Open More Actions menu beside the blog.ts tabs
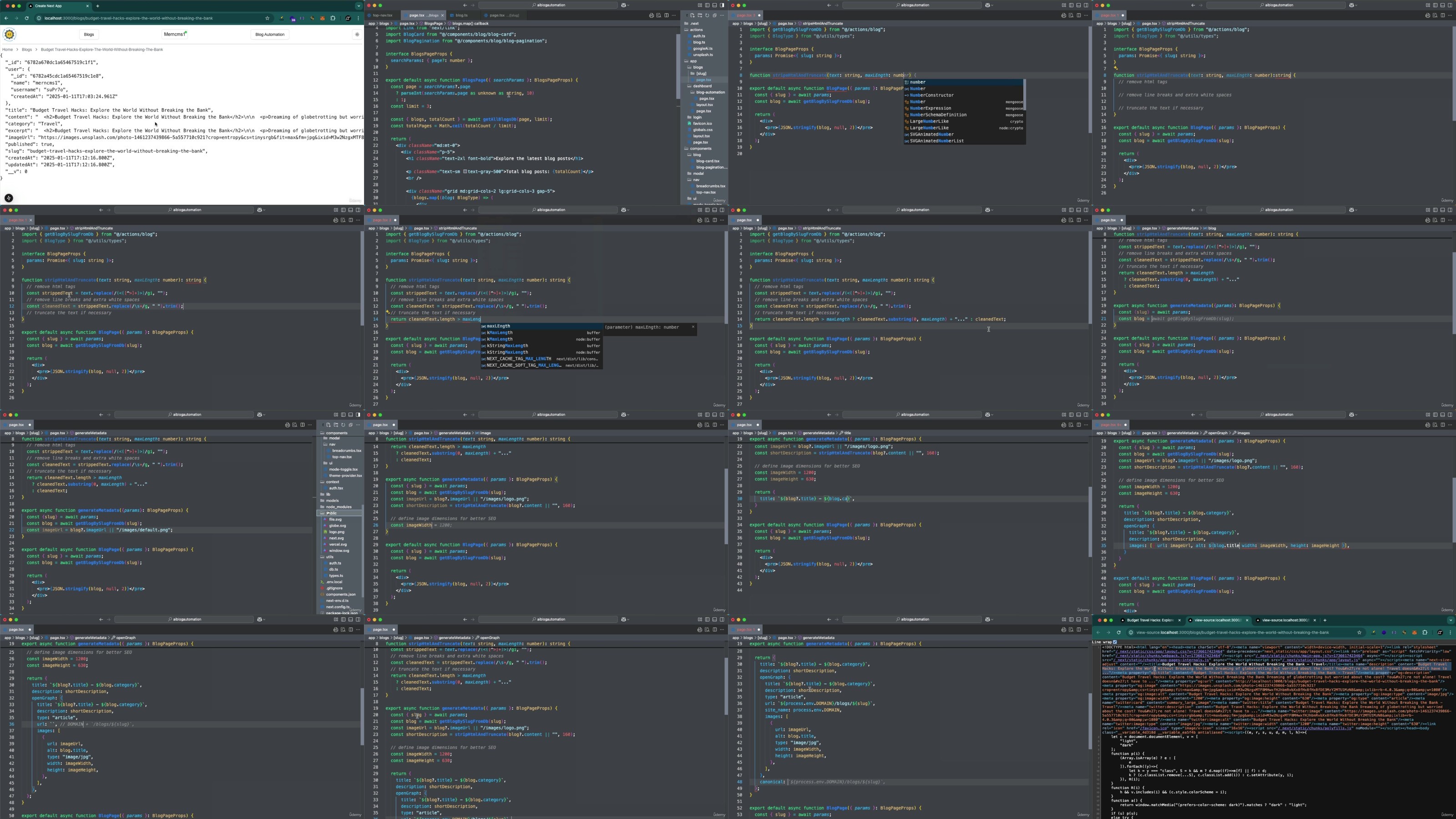 pos(673,15)
